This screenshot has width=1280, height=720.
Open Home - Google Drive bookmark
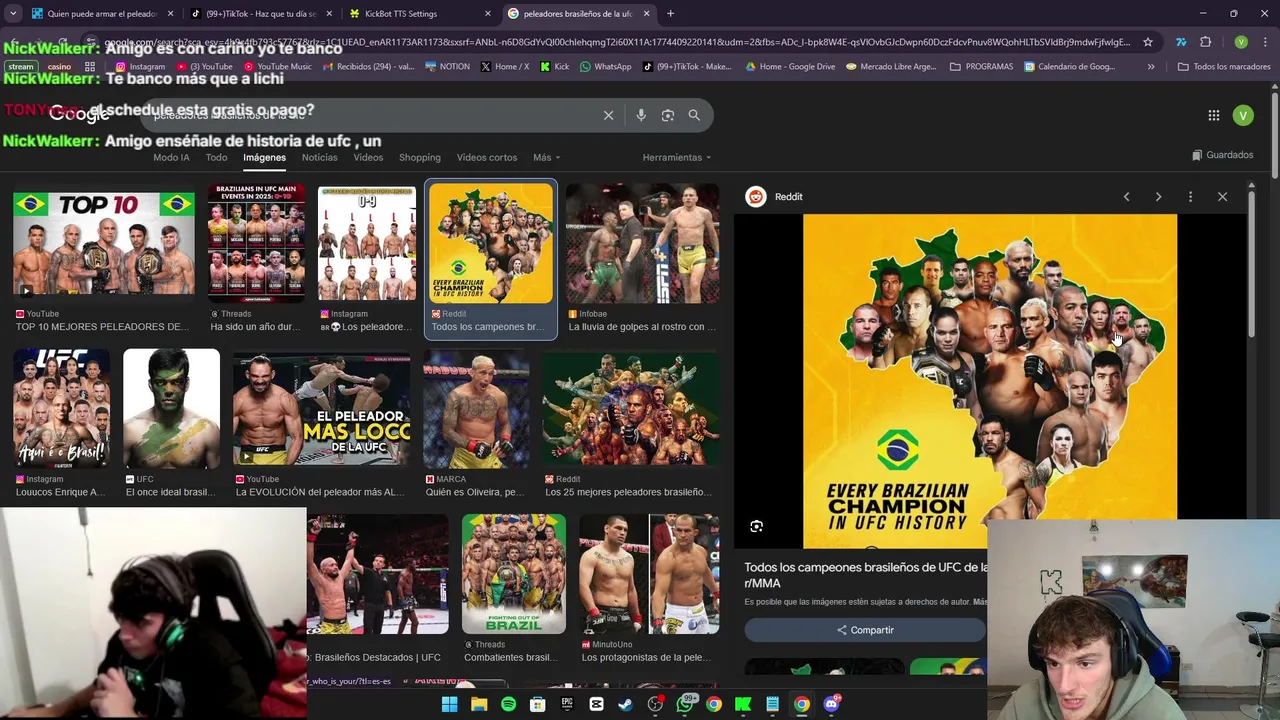[790, 67]
